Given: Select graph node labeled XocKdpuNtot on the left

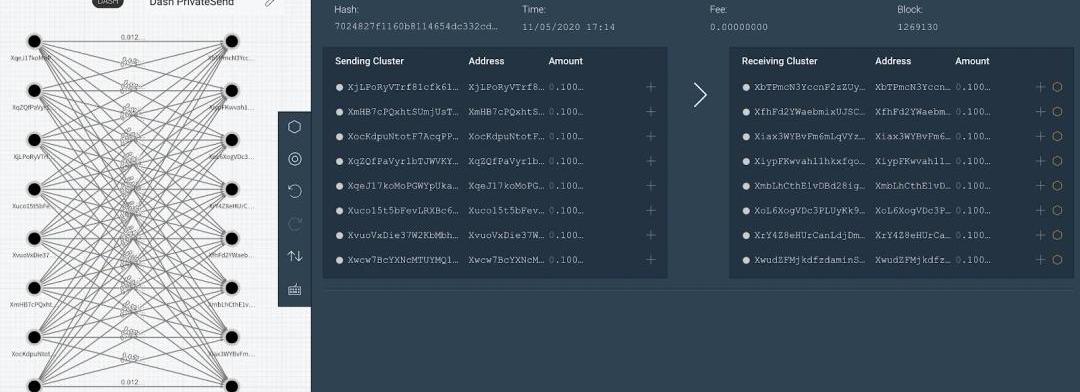Looking at the screenshot, I should [34, 337].
